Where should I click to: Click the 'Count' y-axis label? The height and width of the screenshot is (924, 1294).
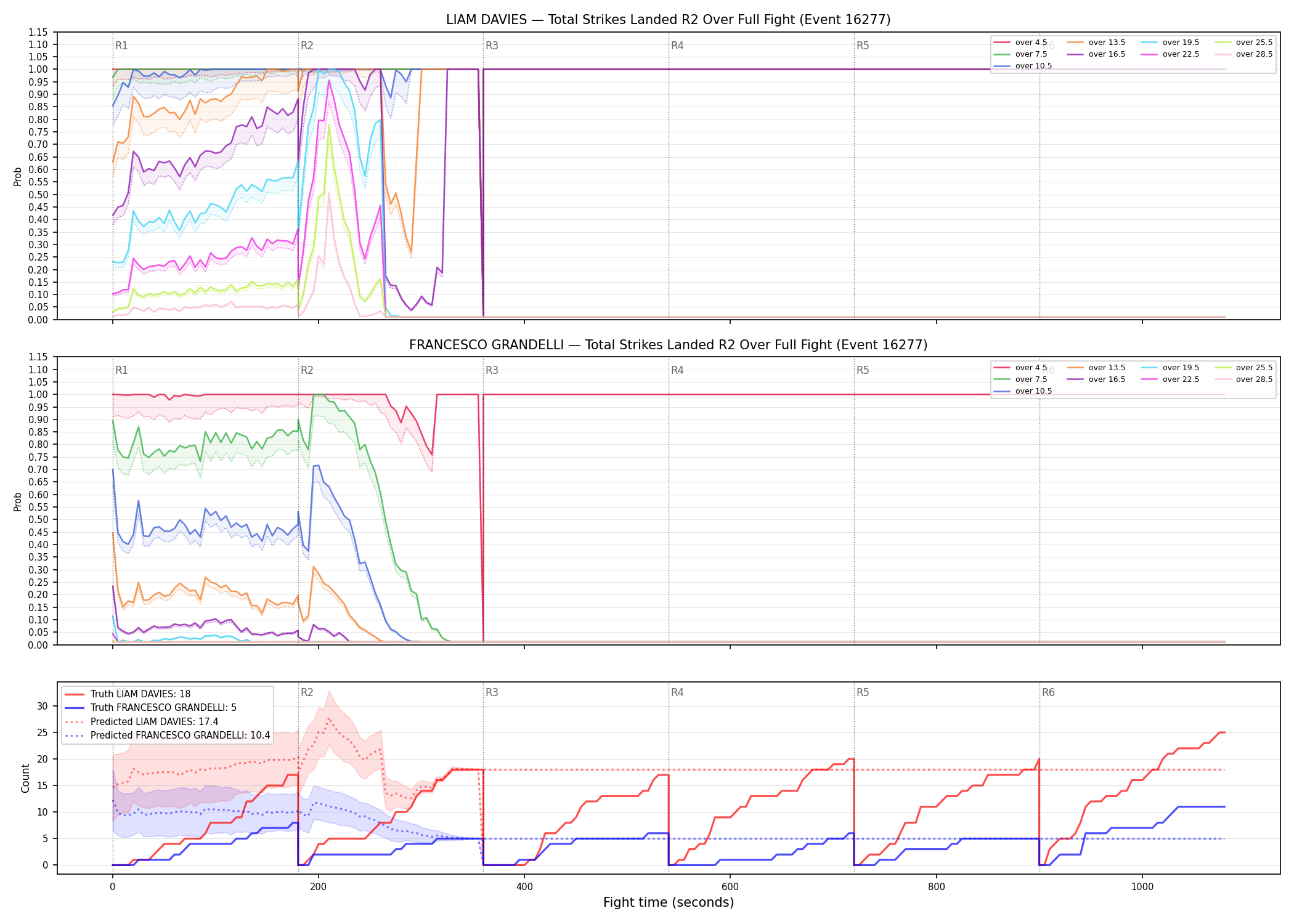[25, 778]
